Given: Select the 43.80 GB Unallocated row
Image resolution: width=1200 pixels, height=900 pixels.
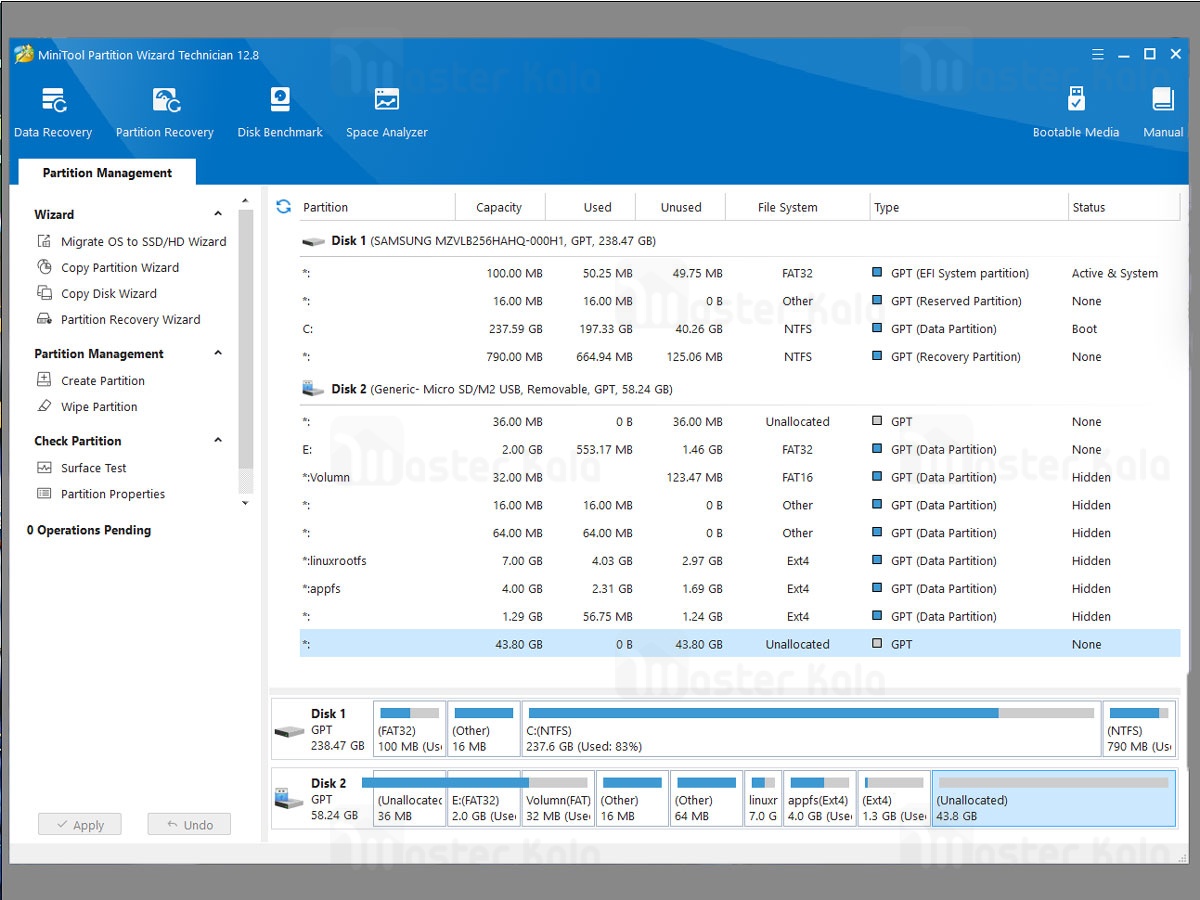Looking at the screenshot, I should point(740,645).
